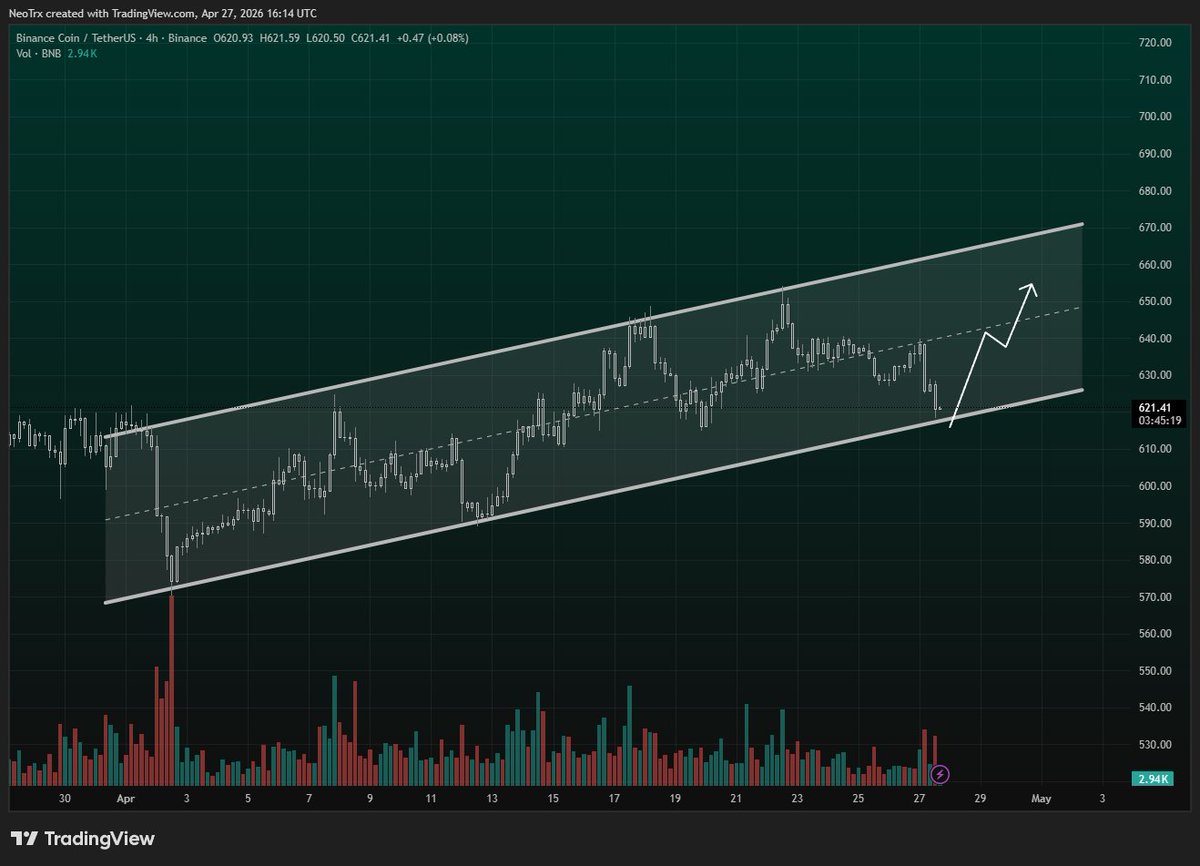
Task: Click the L620.50 low value in legend
Action: coord(324,38)
